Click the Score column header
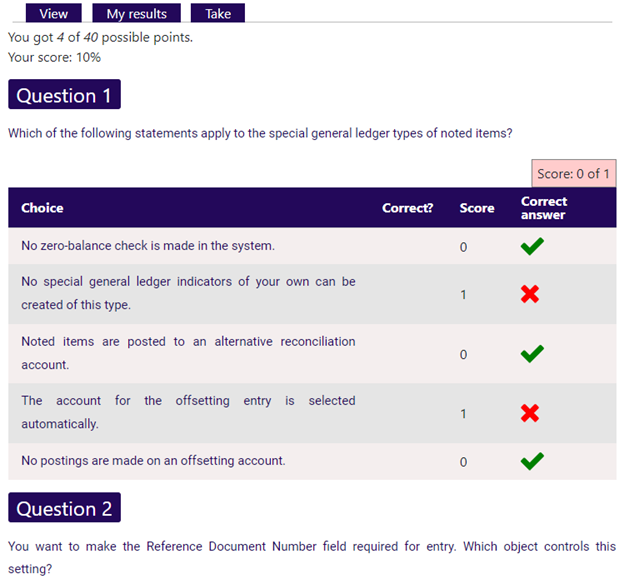Screen dimensions: 624x579 477,208
